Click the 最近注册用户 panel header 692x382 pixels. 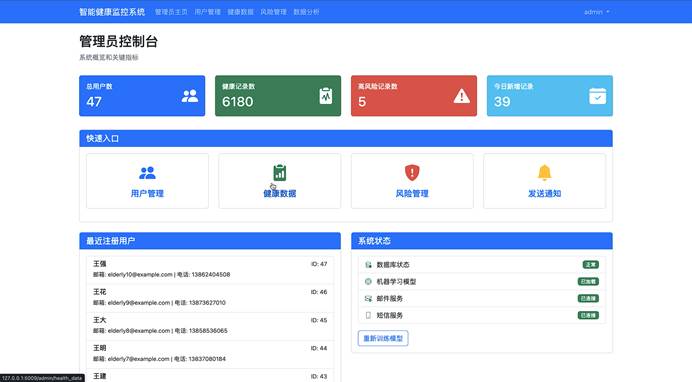click(210, 241)
